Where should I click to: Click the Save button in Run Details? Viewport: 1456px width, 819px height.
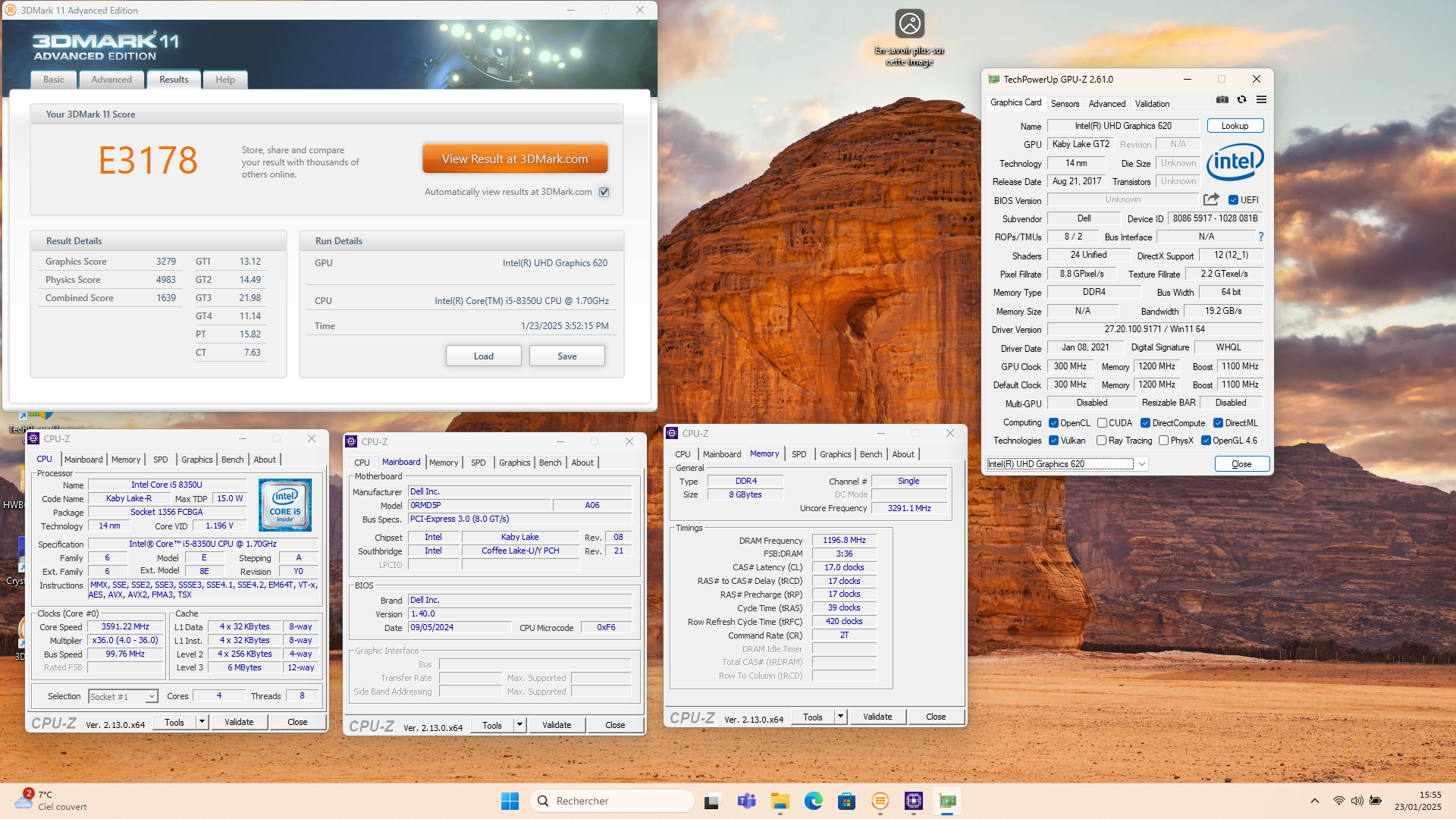tap(567, 356)
